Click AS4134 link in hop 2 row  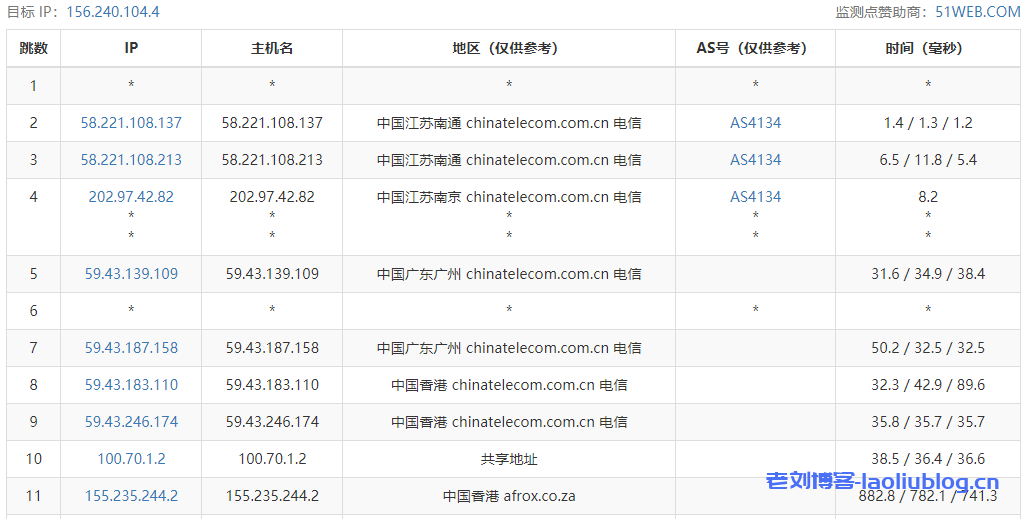point(755,123)
